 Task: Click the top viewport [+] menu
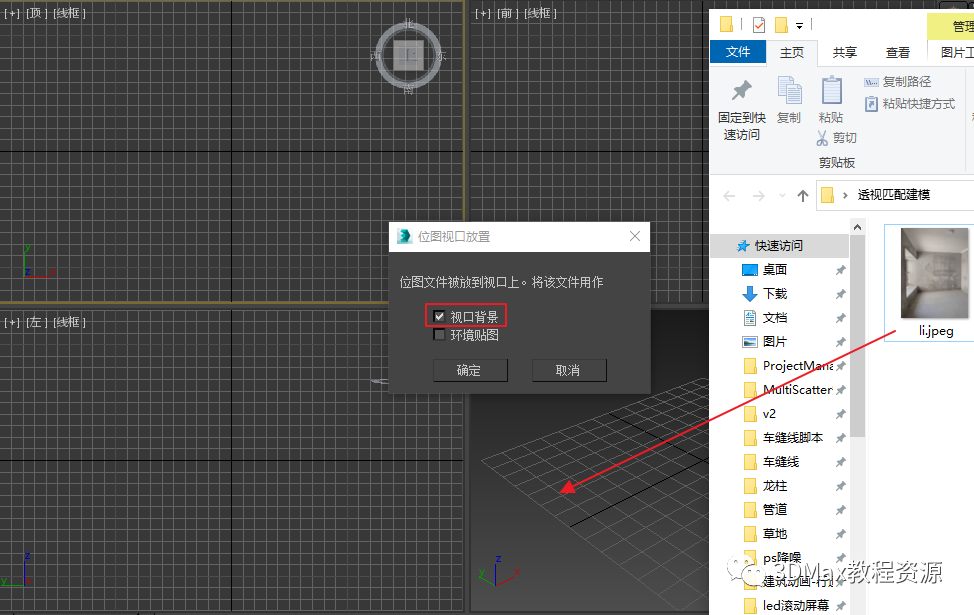pos(12,13)
